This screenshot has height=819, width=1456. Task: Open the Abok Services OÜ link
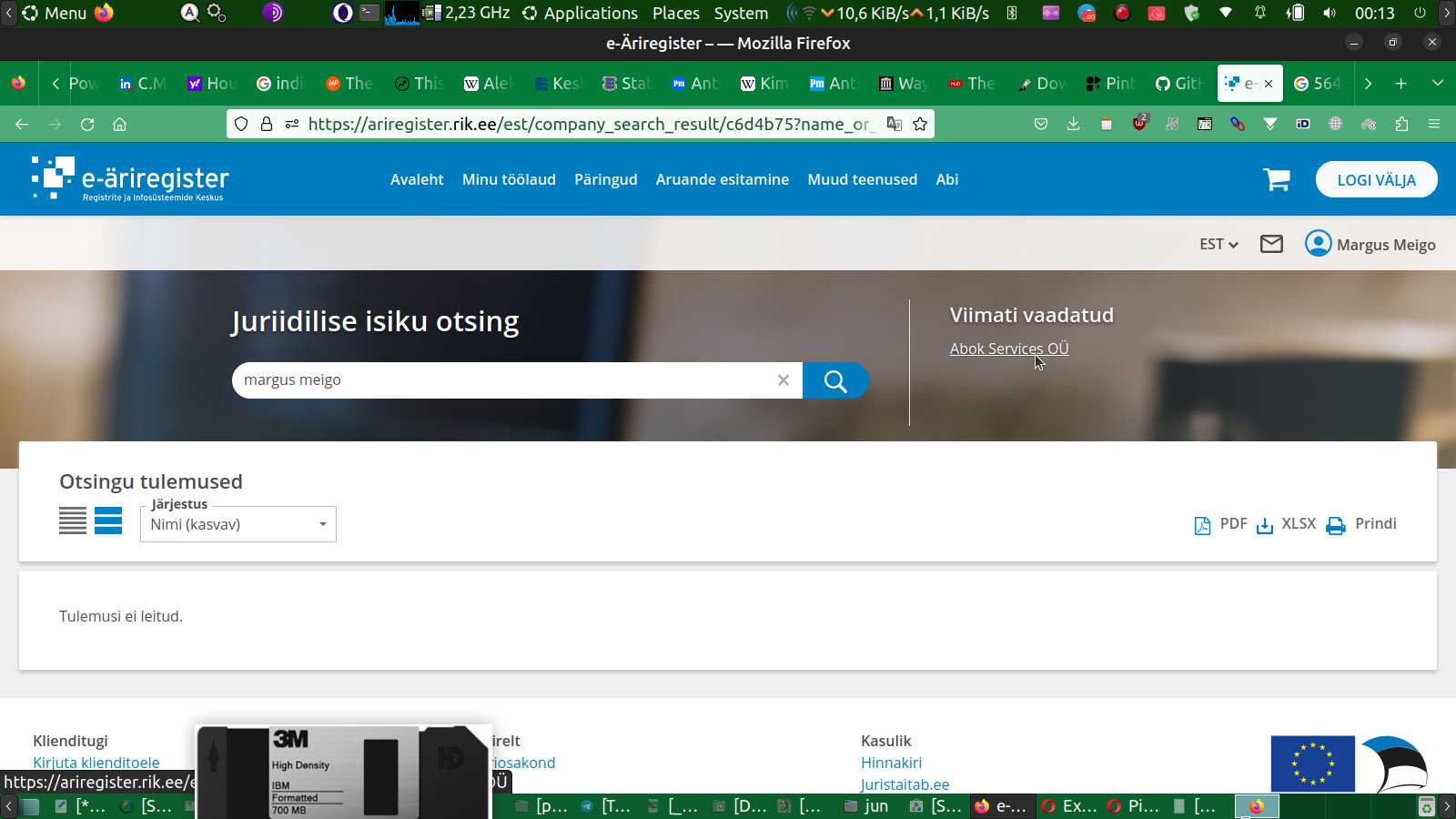point(1009,349)
